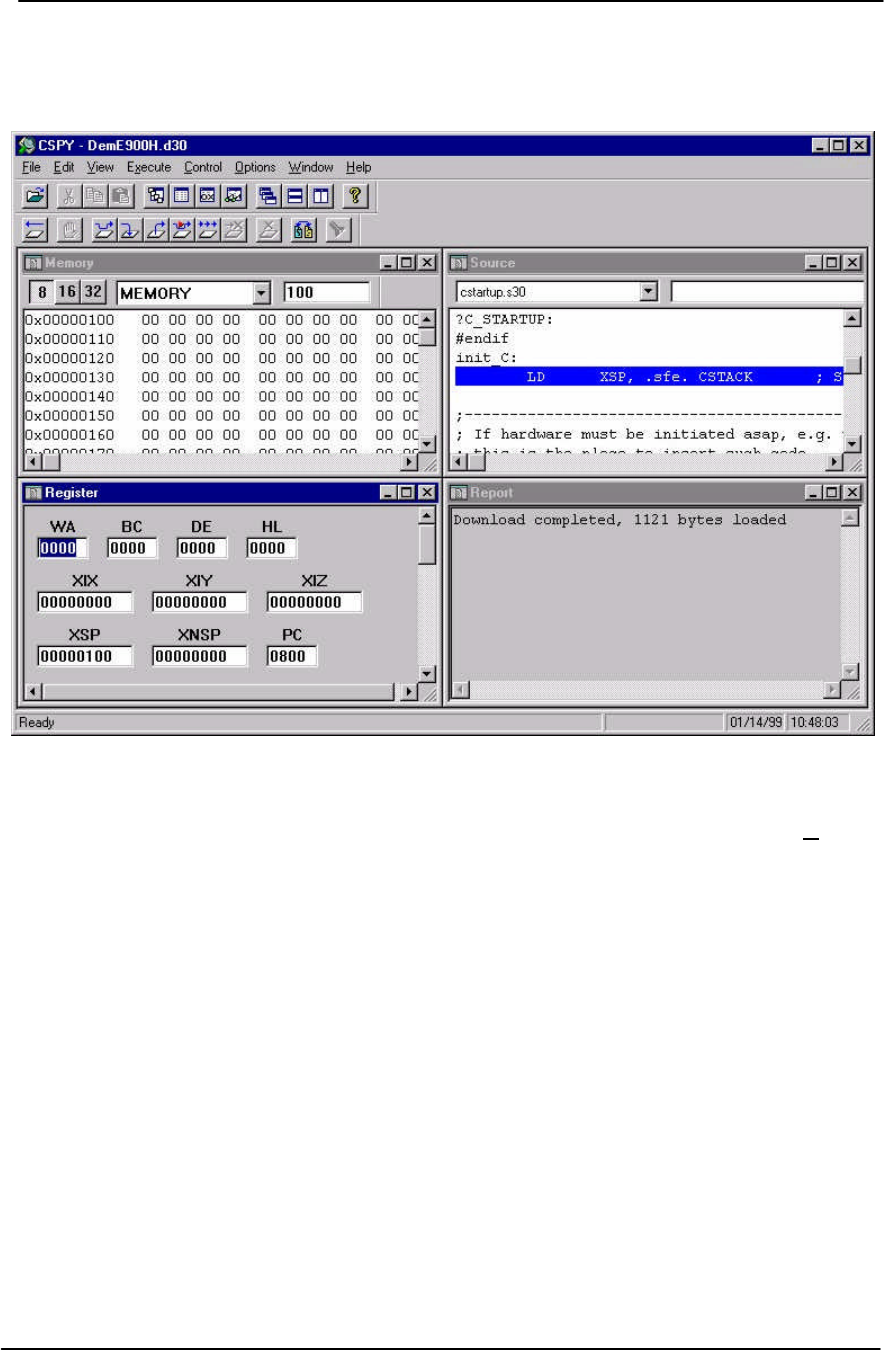
Task: Cascade windows using the toolbar icon
Action: 269,197
